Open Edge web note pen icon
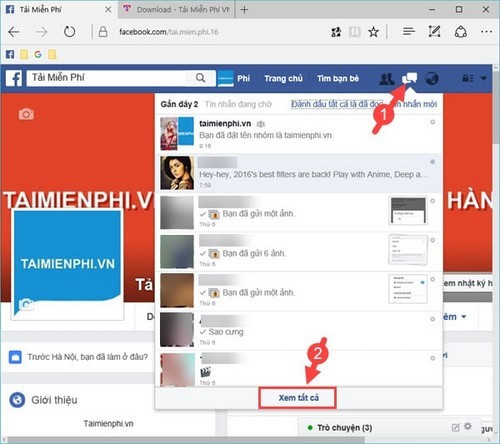500x444 pixels. click(x=434, y=32)
